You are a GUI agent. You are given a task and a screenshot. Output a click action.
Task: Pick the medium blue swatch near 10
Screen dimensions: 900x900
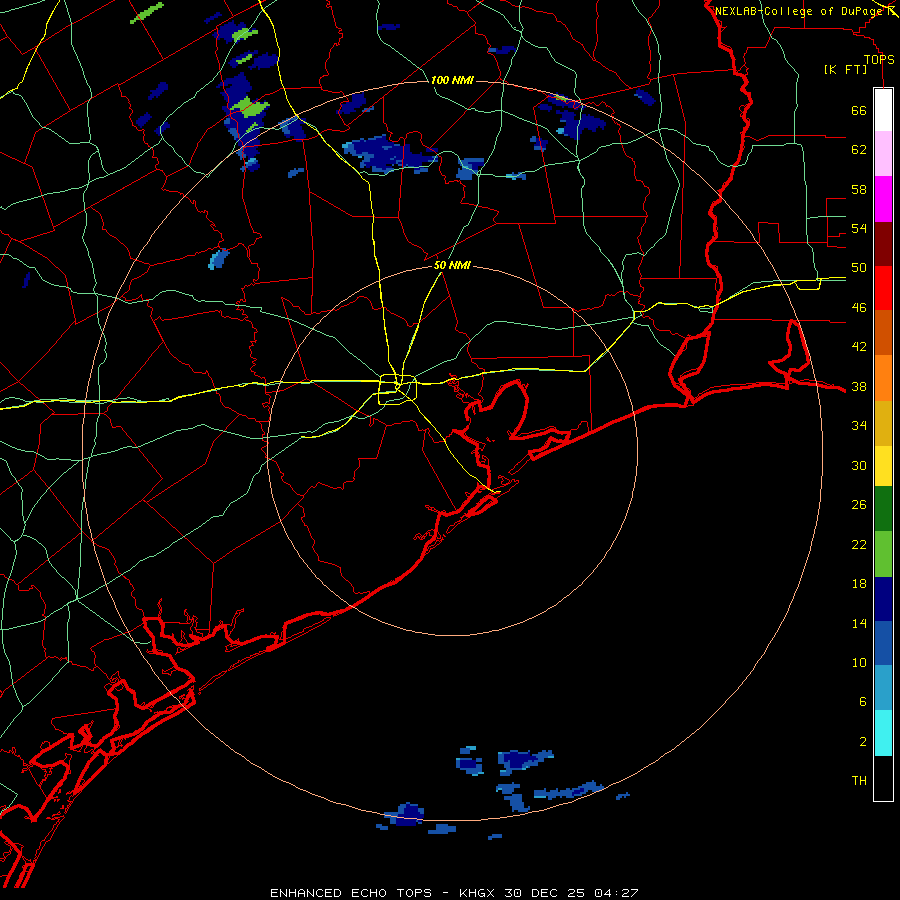[x=883, y=643]
